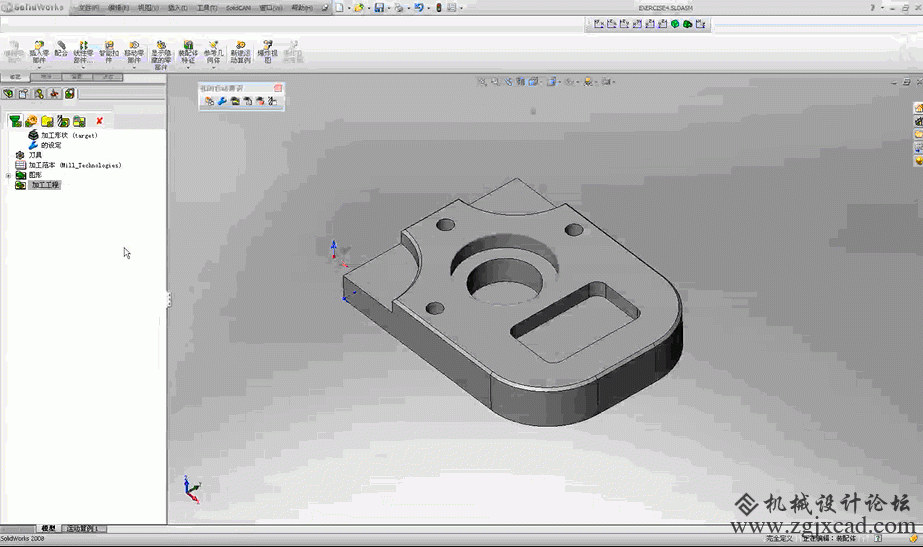Click 配合 (Mate) tool

coord(61,49)
